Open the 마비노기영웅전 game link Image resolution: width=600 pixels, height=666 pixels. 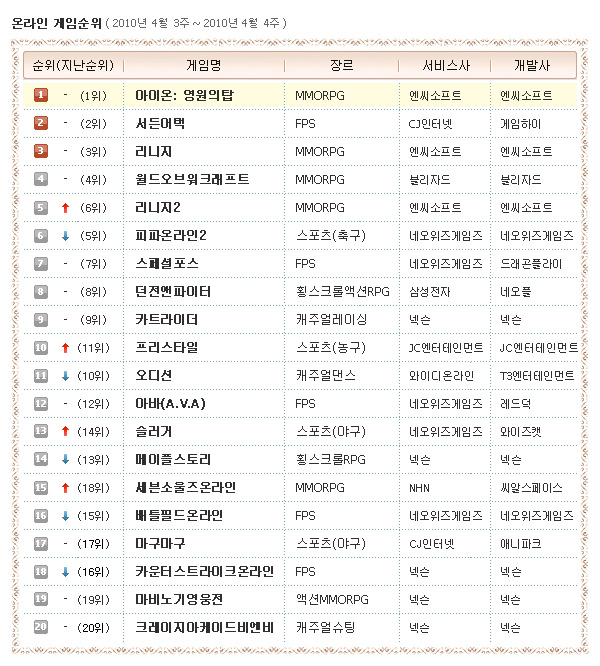coord(179,599)
